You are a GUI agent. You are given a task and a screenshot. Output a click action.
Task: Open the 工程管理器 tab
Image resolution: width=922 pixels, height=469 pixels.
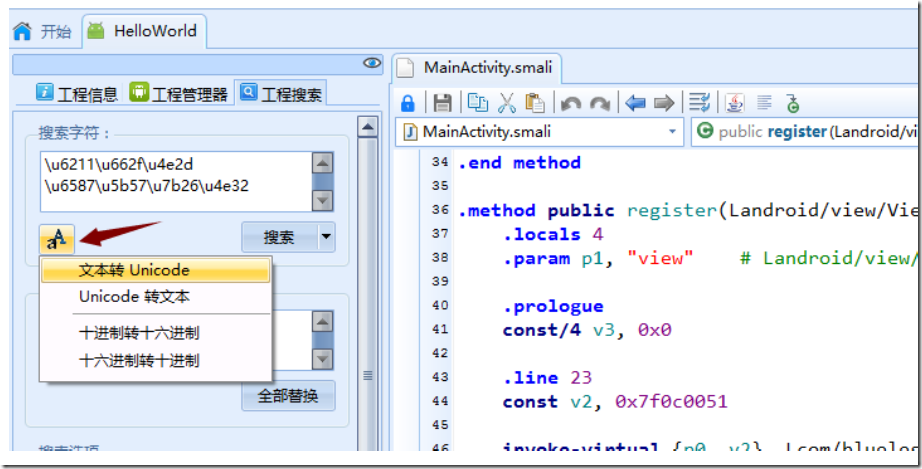click(179, 94)
